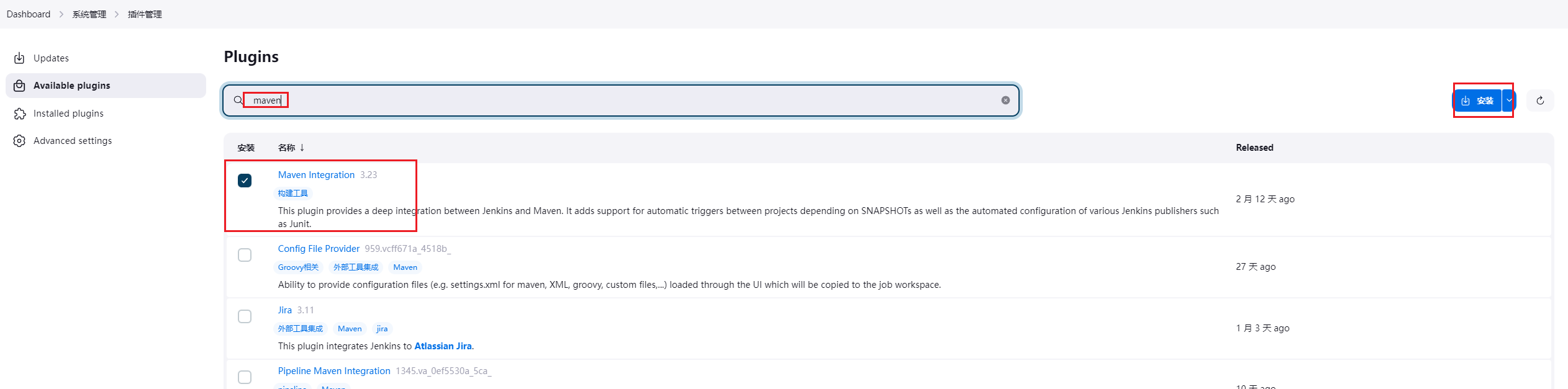Click the Installed plugins puzzle icon
The height and width of the screenshot is (389, 1568).
click(19, 114)
